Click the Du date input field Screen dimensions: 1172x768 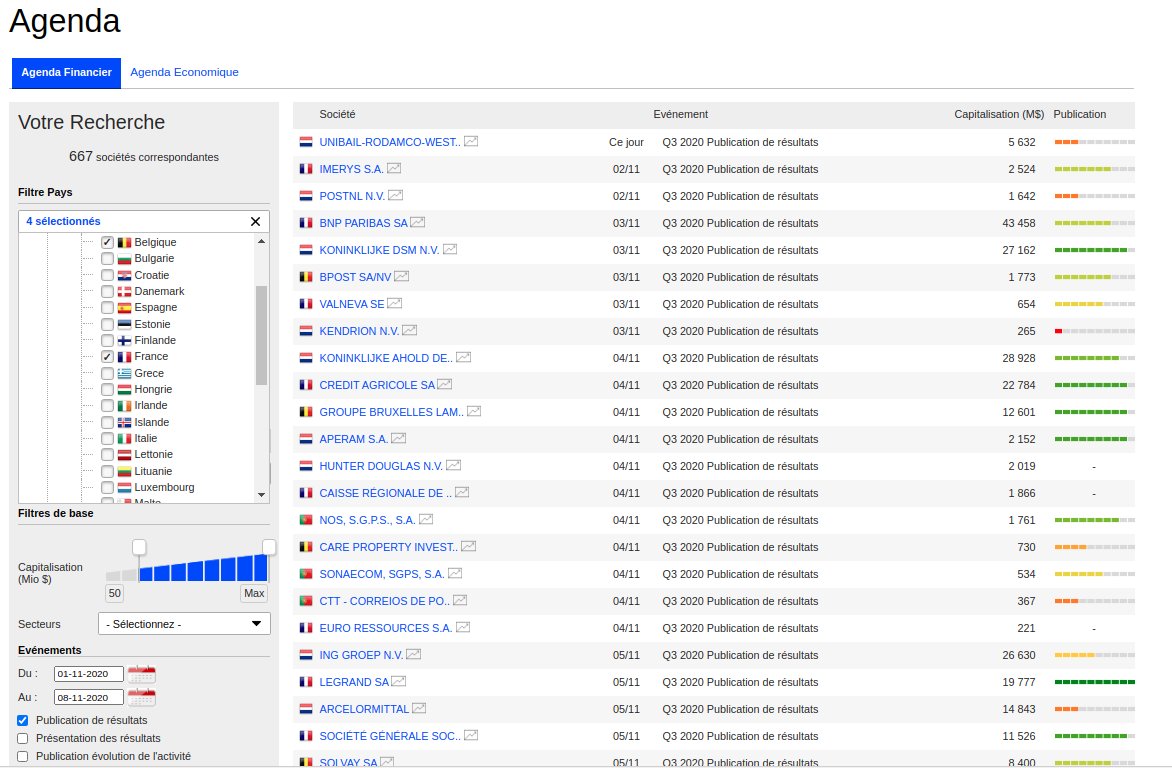88,674
